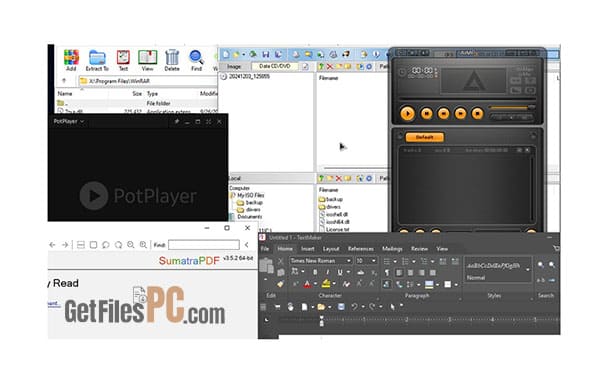Set right alignment in TextMaker

[x=421, y=272]
